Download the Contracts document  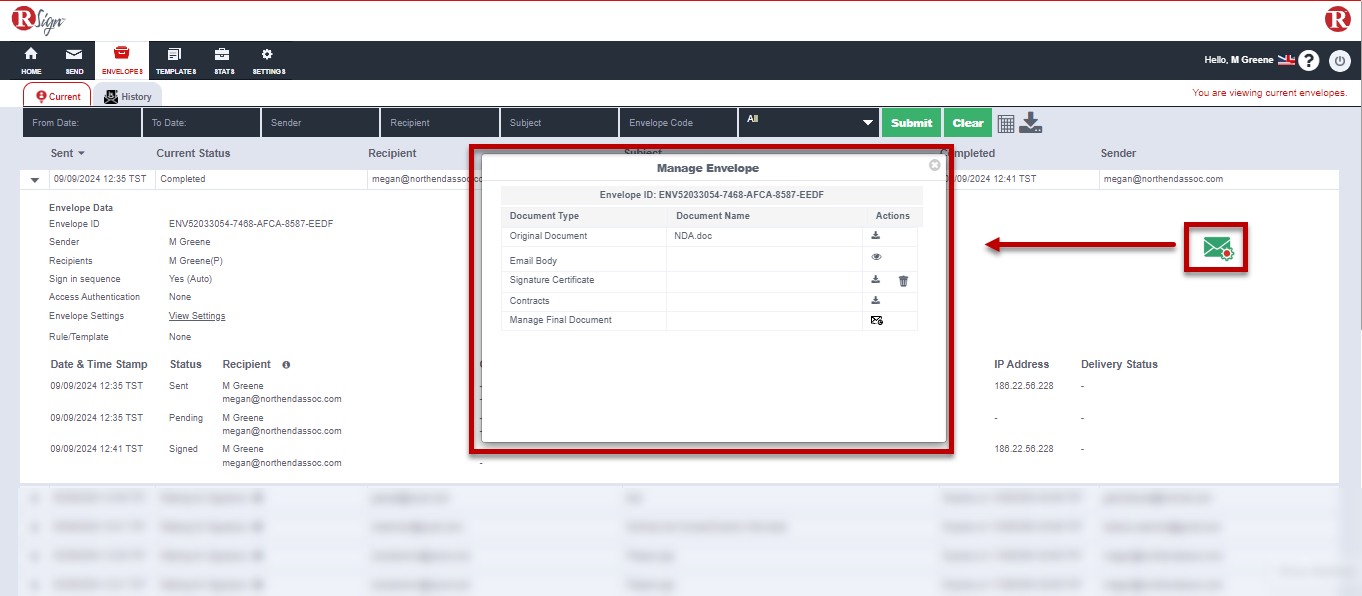(x=876, y=300)
